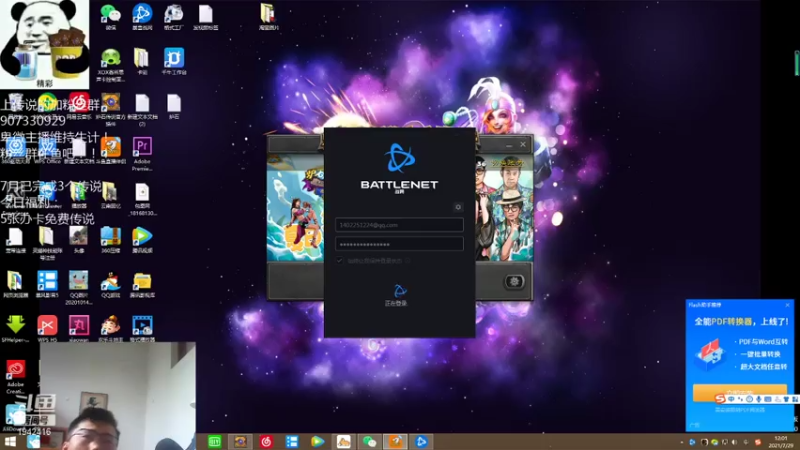This screenshot has height=450, width=800.
Task: Open the gear button in the Hearthstone launcher window
Action: pyautogui.click(x=514, y=281)
